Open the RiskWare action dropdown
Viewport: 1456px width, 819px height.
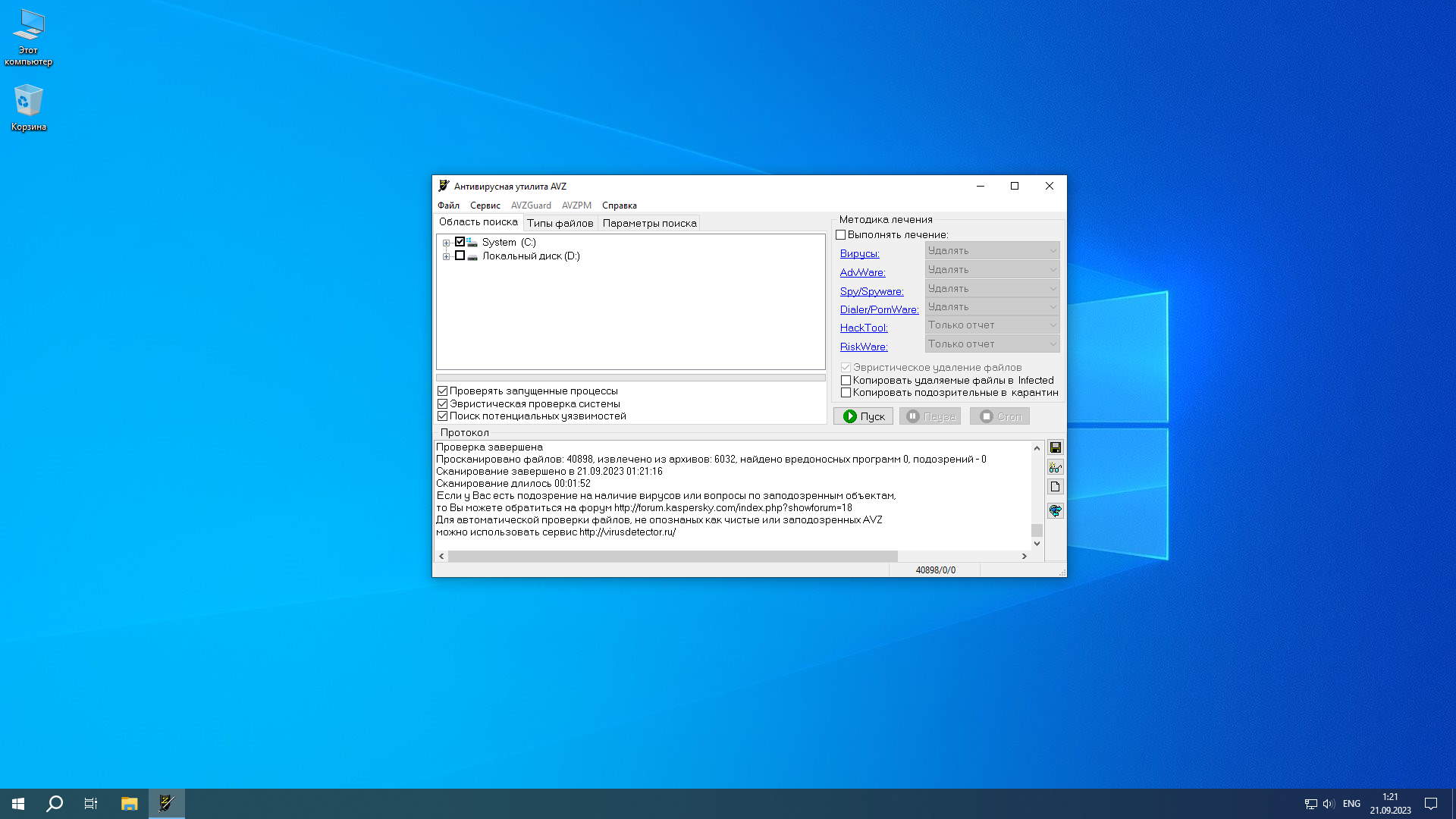point(992,344)
